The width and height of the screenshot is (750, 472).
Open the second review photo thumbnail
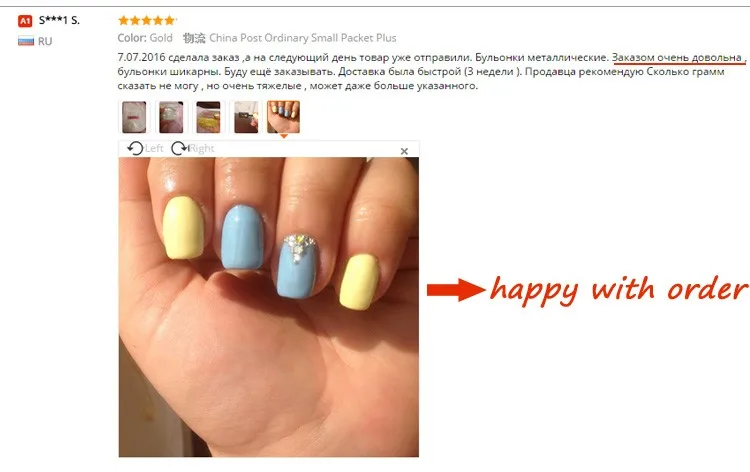click(x=171, y=117)
